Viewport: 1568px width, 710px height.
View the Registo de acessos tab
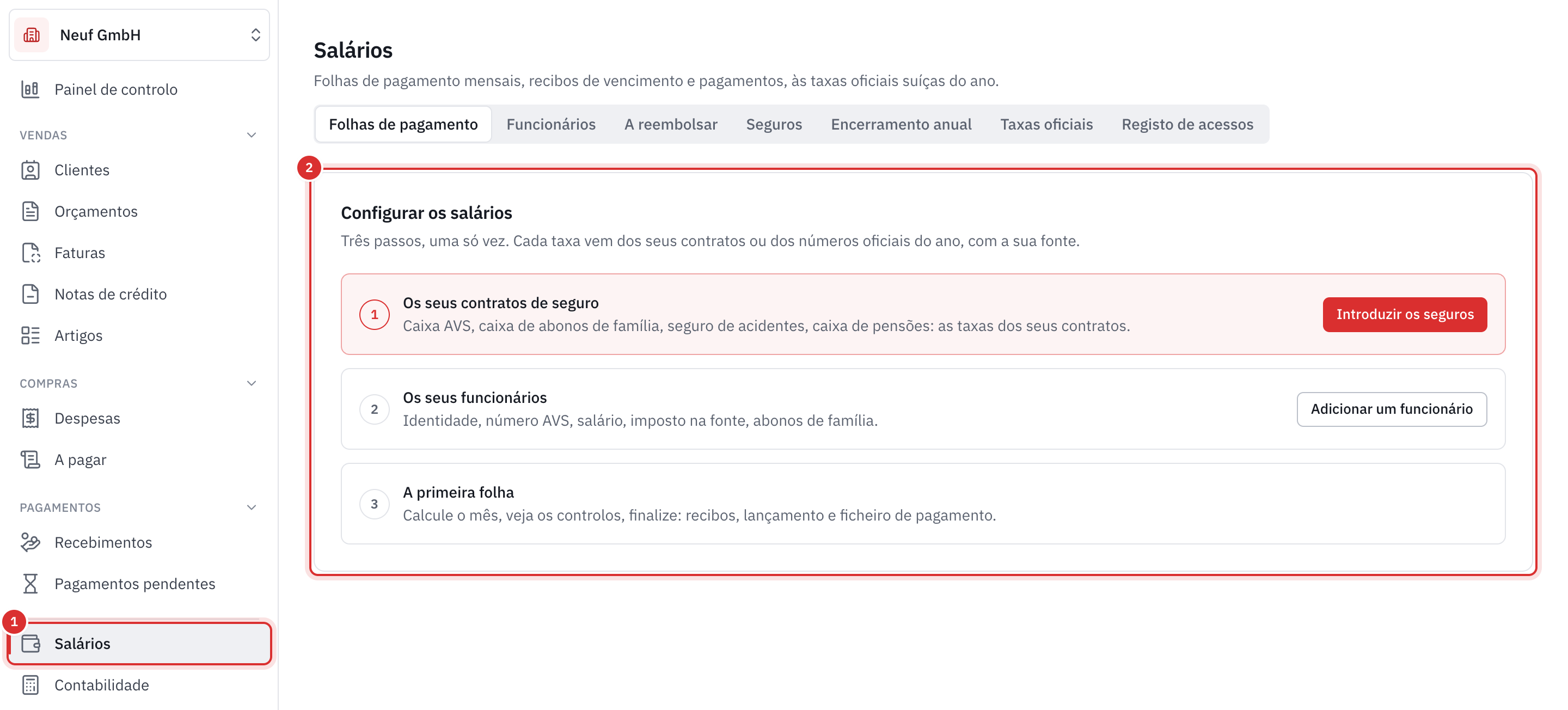click(1187, 124)
